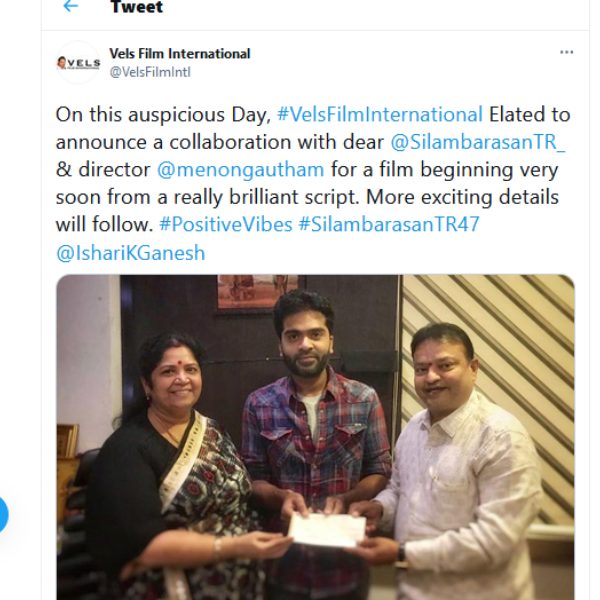Click the @VelsFilmIntl handle

[149, 71]
